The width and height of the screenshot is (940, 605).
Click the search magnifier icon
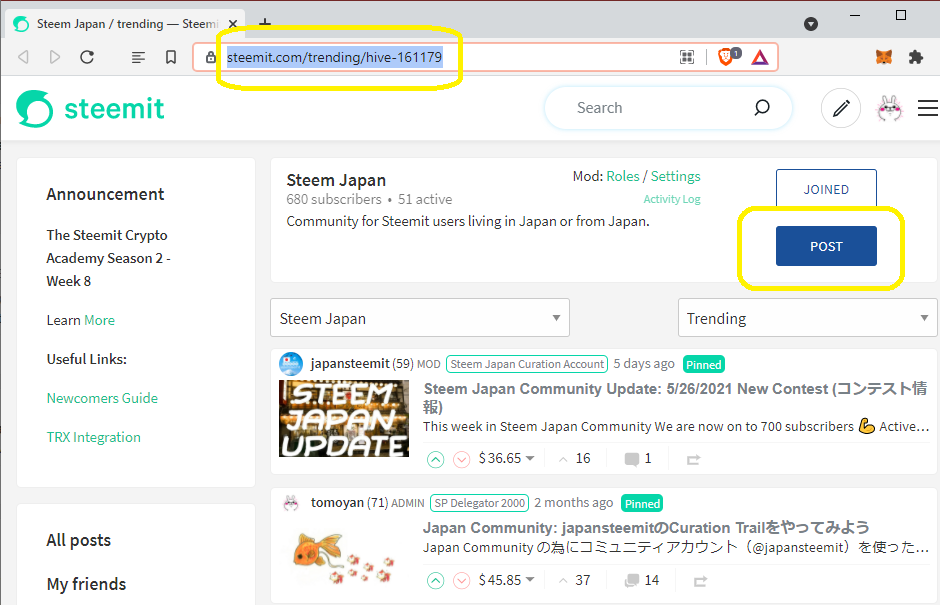pos(762,108)
